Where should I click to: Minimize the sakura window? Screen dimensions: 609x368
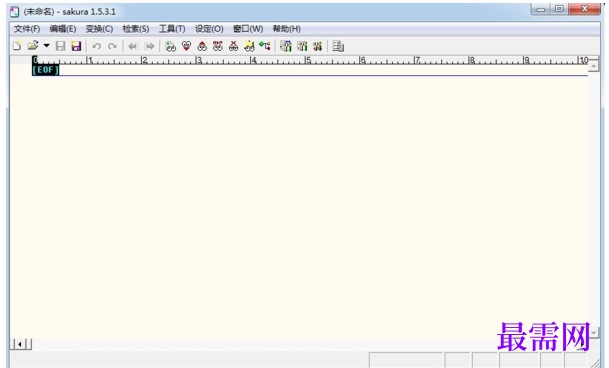tap(541, 9)
